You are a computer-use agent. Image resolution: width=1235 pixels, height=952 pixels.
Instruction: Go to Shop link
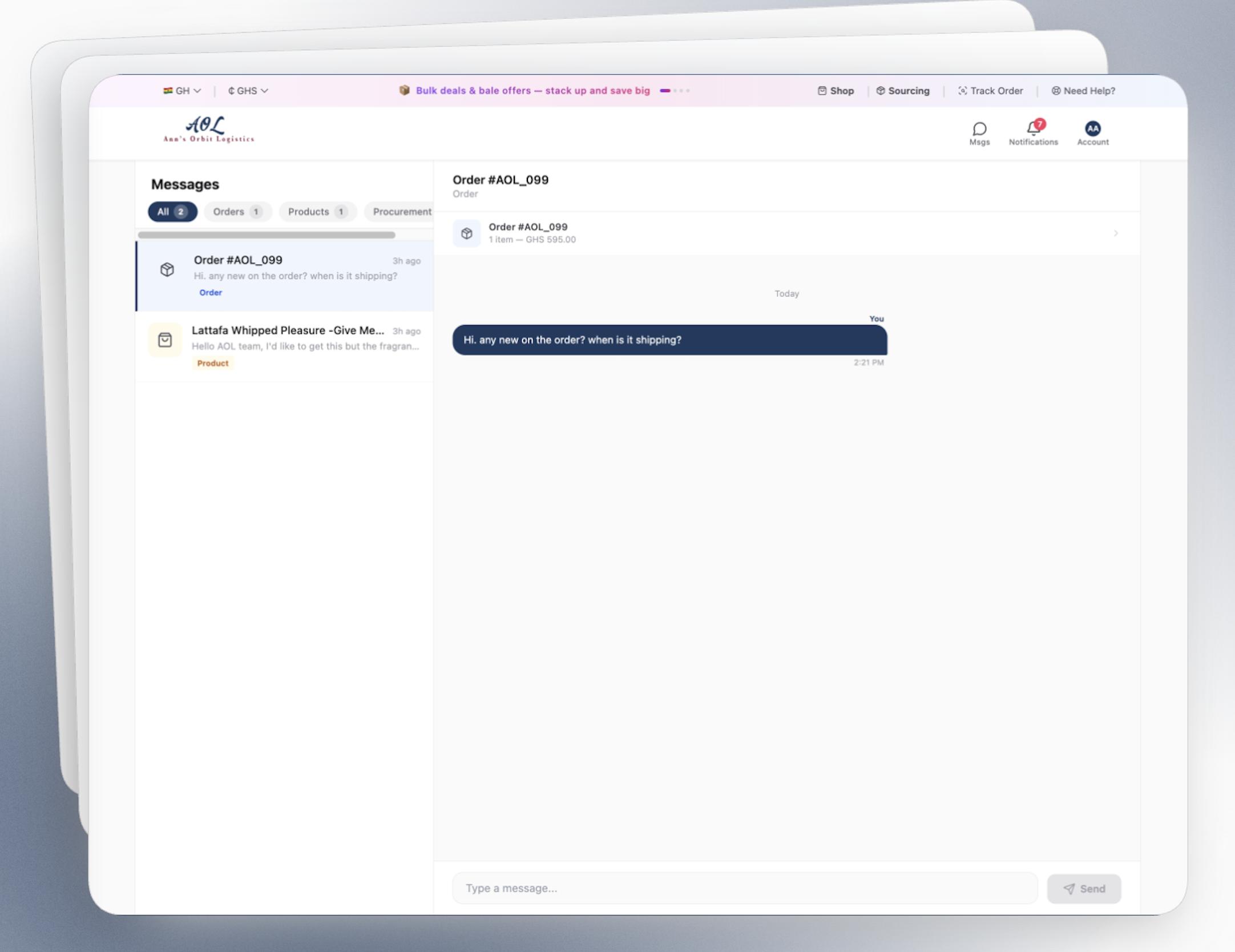point(836,91)
